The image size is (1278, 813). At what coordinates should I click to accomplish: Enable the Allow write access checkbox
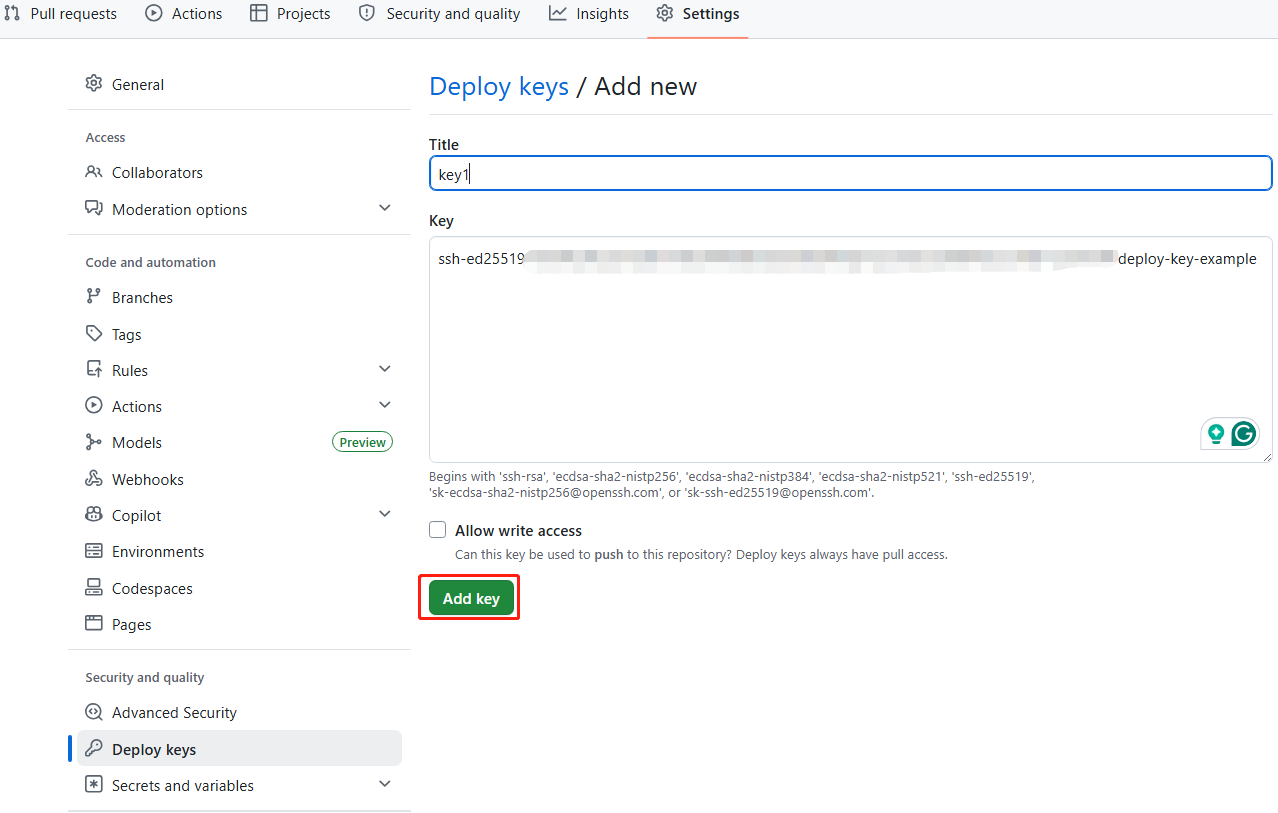point(438,530)
